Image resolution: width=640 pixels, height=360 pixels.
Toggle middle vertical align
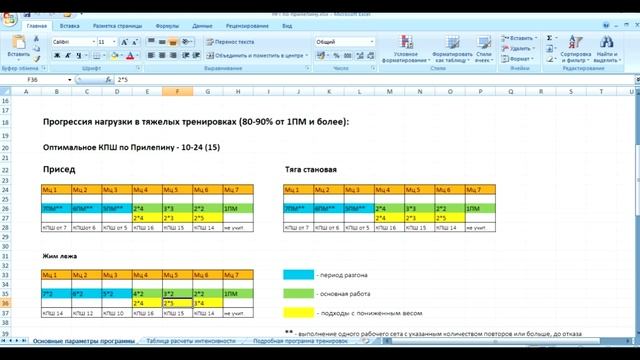coord(162,42)
